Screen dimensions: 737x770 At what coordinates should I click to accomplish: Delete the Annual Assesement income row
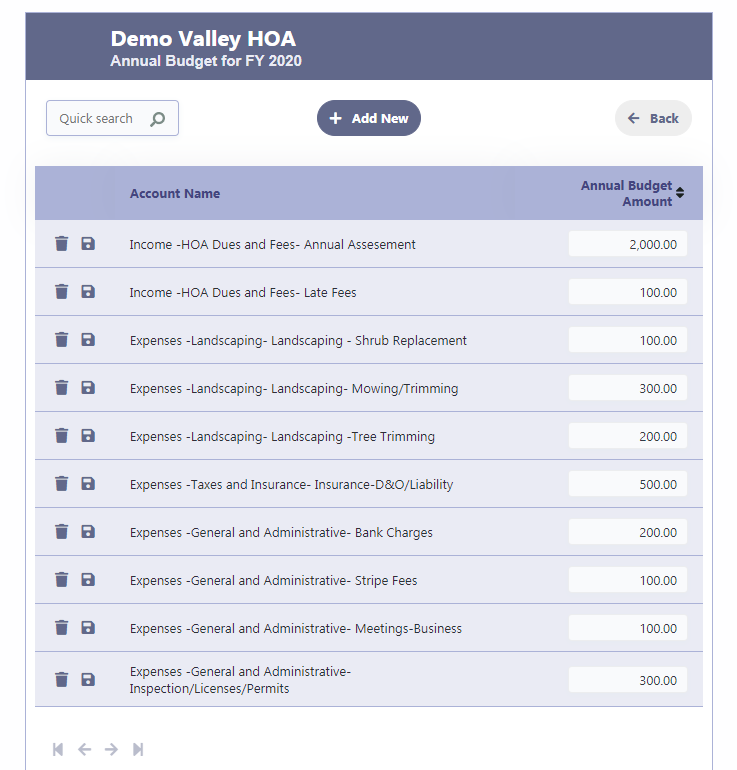tap(61, 244)
